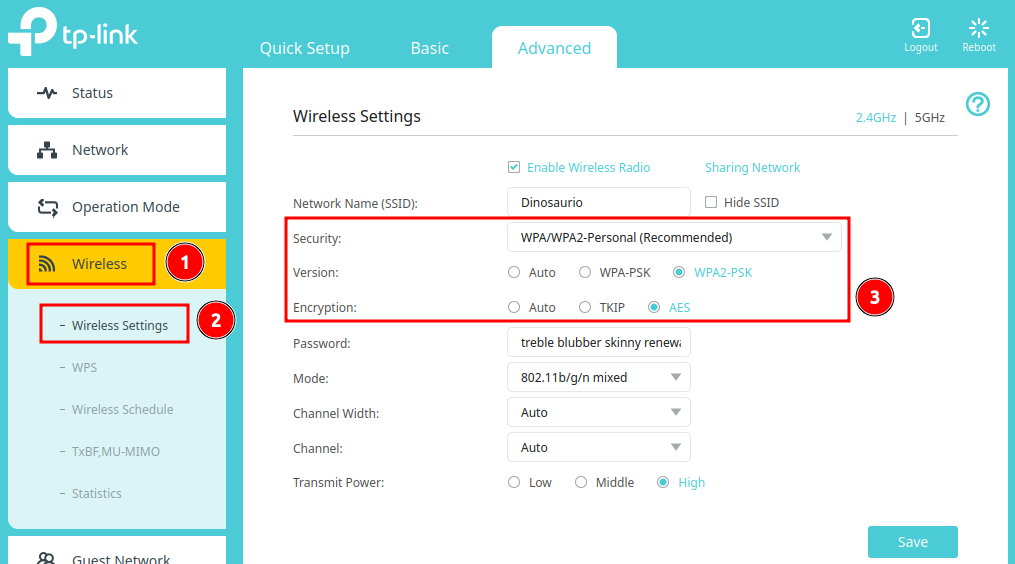Click the Logout icon
This screenshot has height=564, width=1015.
click(x=920, y=28)
